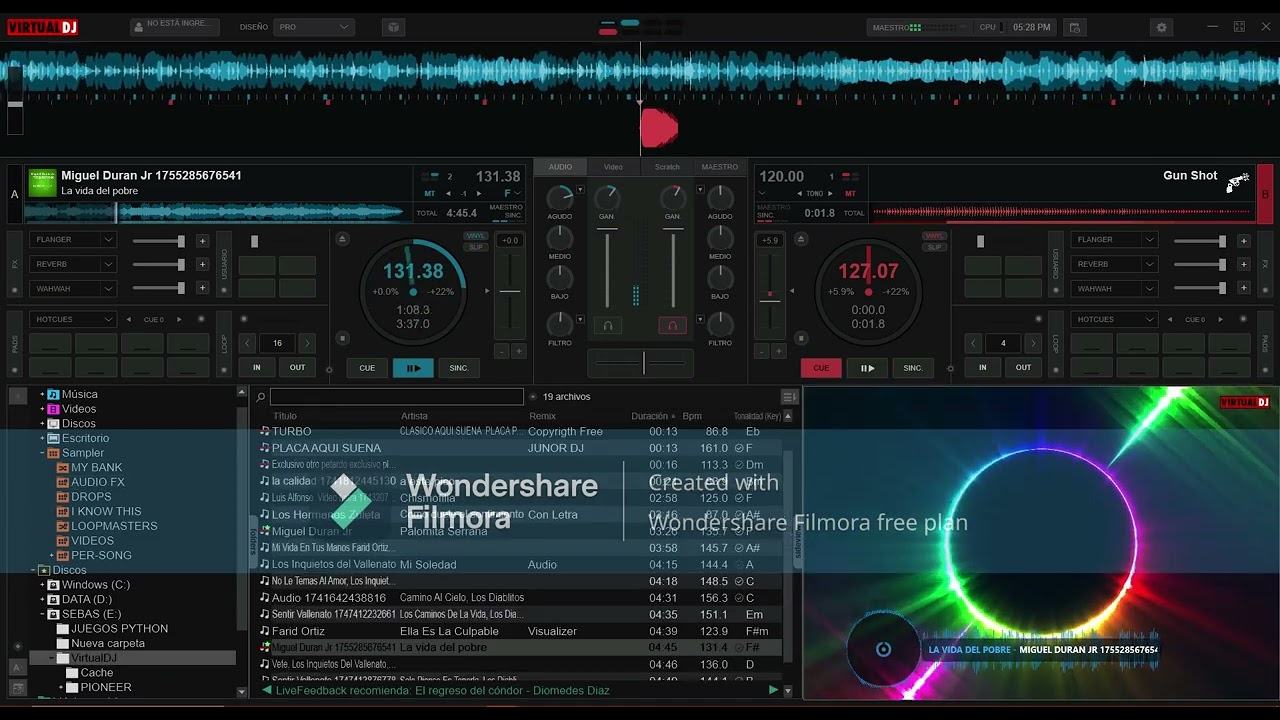Click the deck B headphone cue icon
The height and width of the screenshot is (720, 1280).
click(x=672, y=325)
